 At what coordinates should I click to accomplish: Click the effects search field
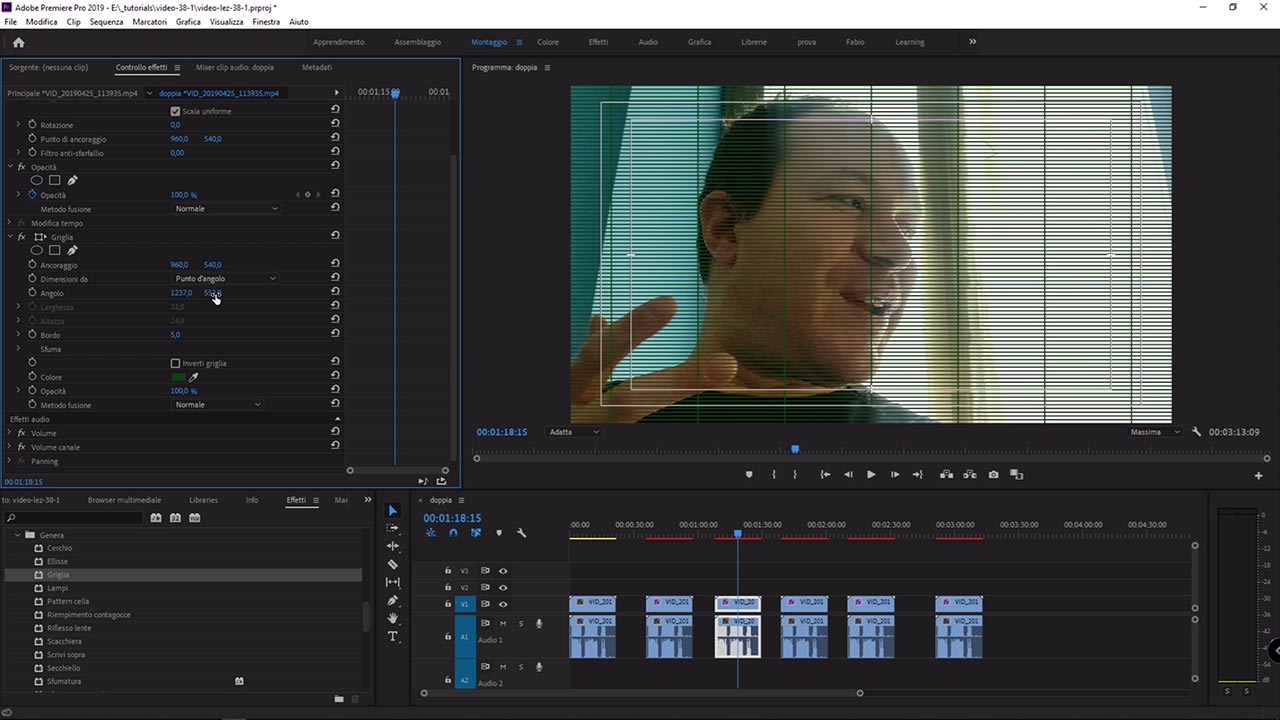[75, 518]
